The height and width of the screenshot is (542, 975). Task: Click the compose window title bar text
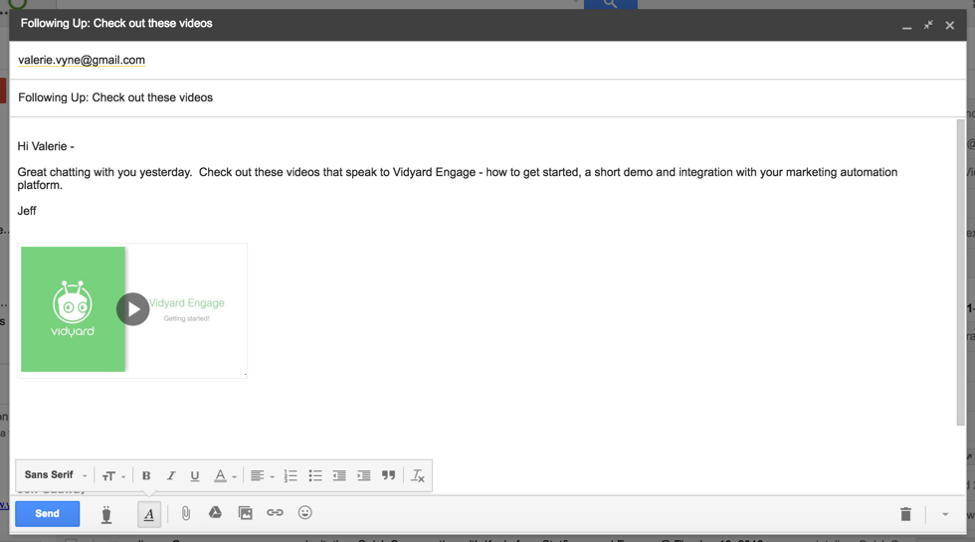(116, 24)
